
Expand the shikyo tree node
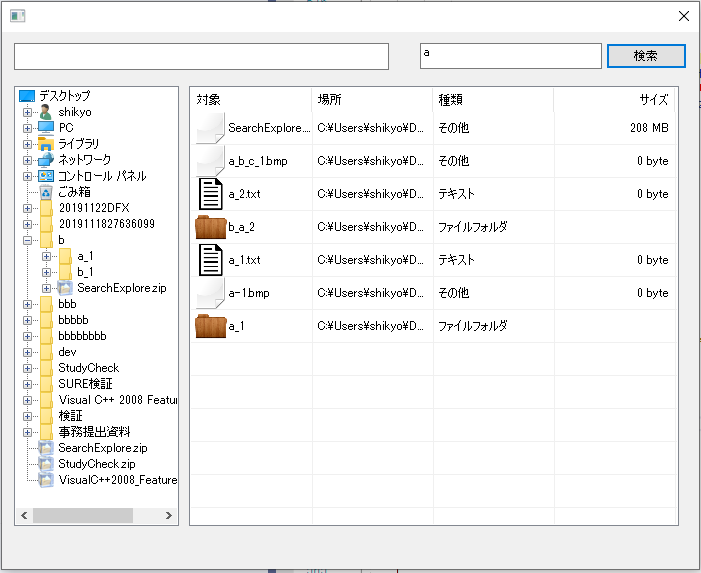coord(27,112)
